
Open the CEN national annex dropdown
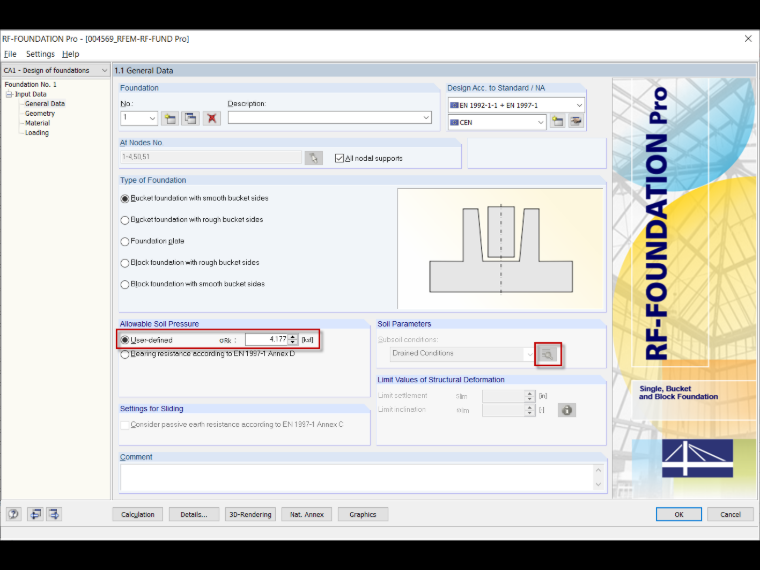(540, 123)
